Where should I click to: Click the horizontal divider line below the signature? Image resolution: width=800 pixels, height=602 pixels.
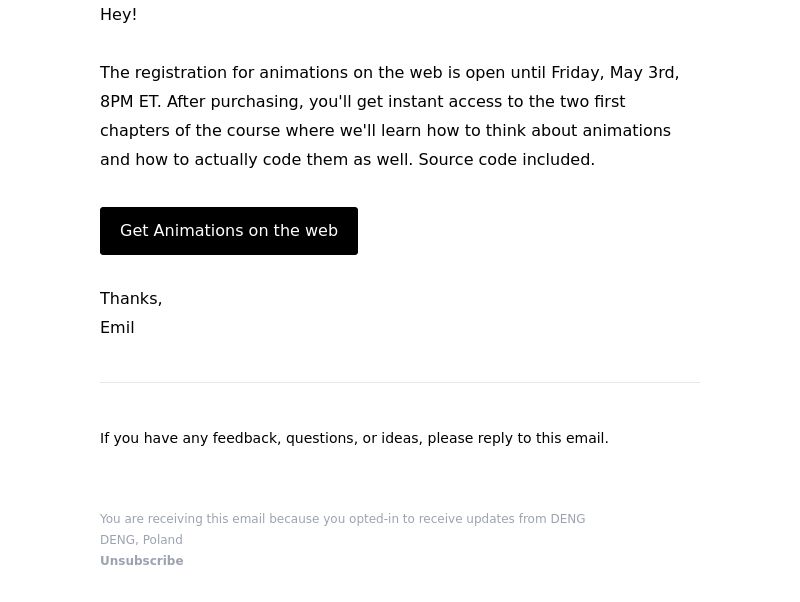pyautogui.click(x=399, y=382)
